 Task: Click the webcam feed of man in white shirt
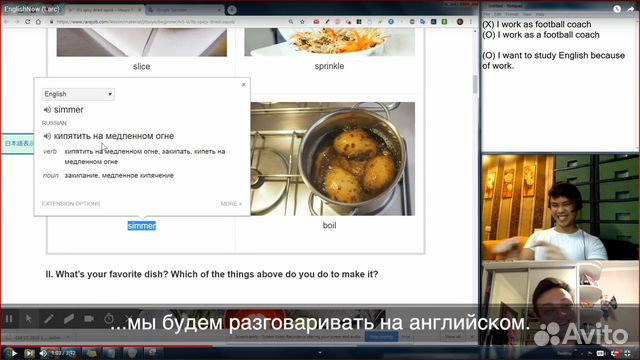560,207
